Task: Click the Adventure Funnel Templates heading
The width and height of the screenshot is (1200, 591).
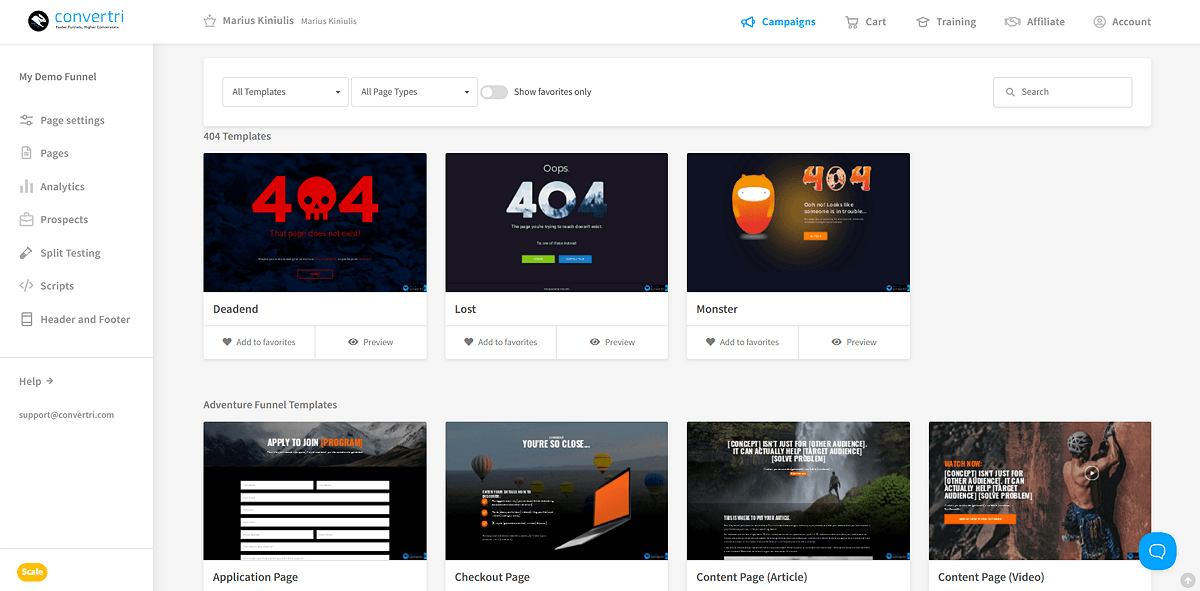Action: (x=270, y=405)
